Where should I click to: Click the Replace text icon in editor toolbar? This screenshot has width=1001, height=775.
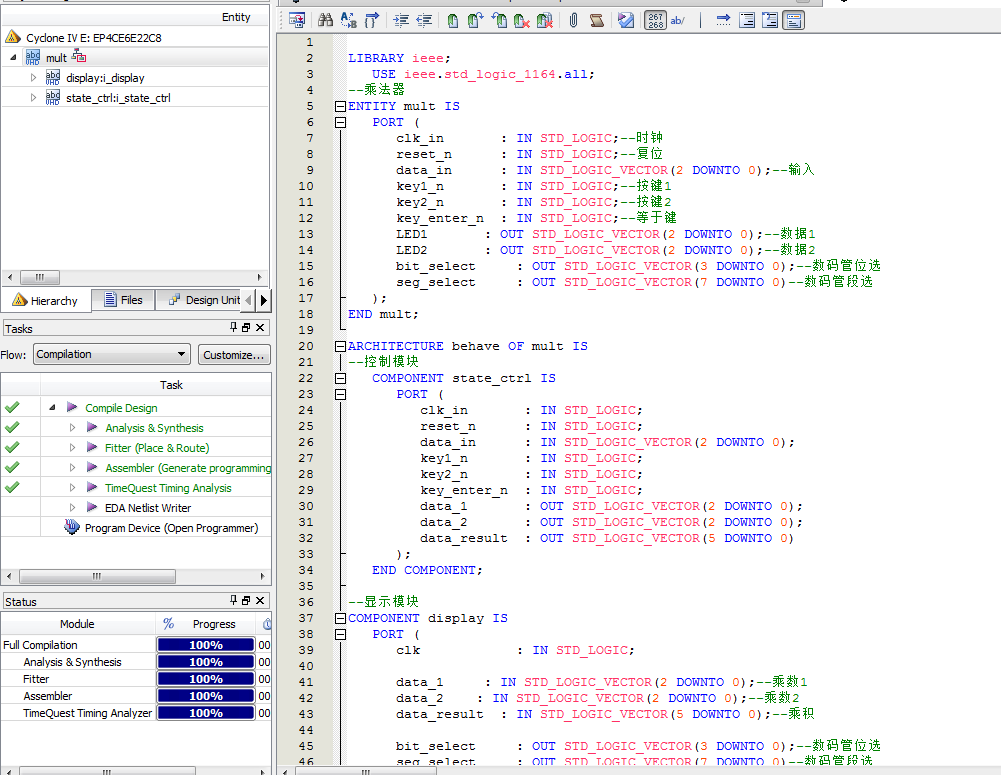tap(348, 20)
